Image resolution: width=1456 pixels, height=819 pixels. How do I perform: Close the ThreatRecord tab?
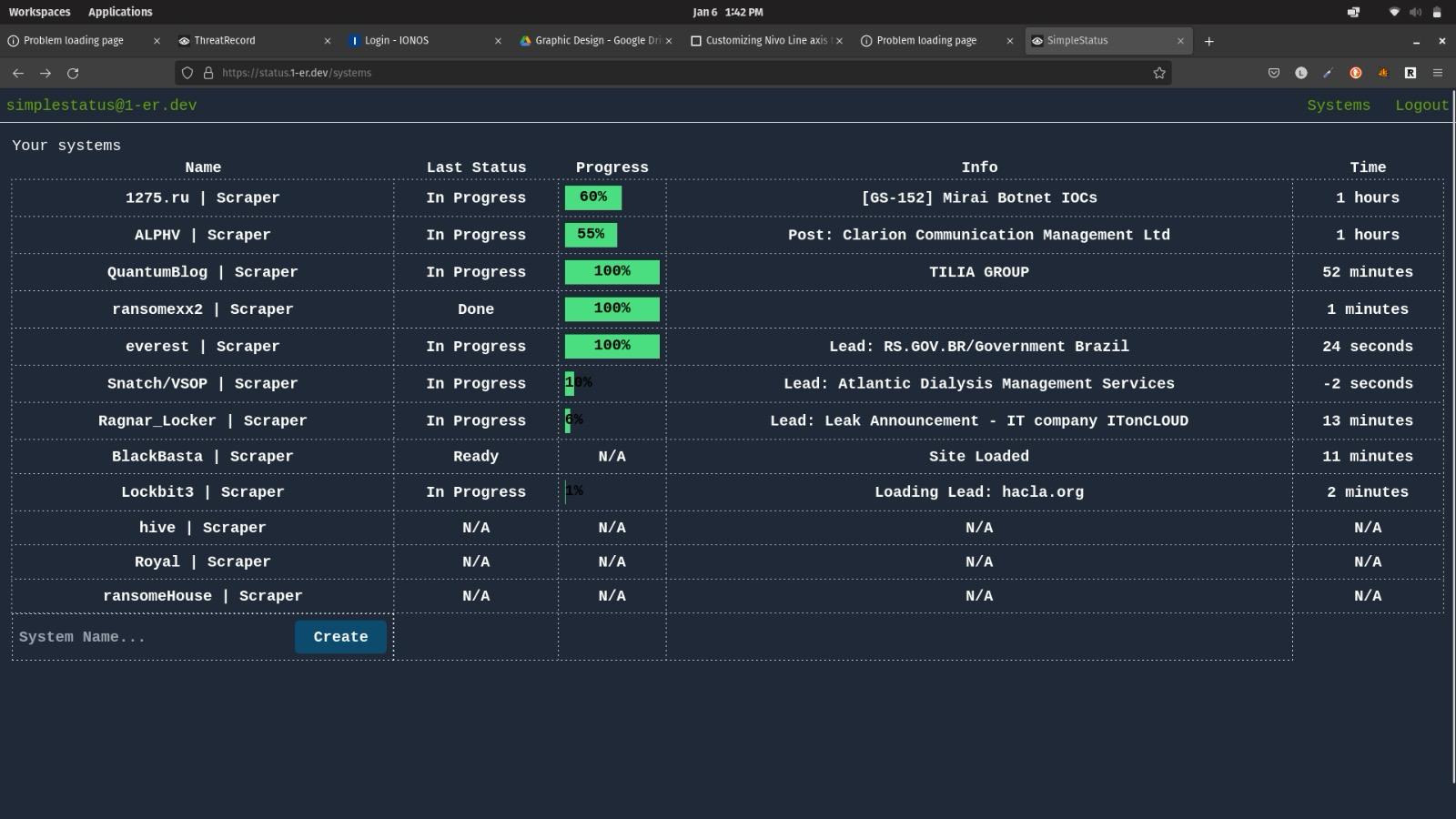328,41
